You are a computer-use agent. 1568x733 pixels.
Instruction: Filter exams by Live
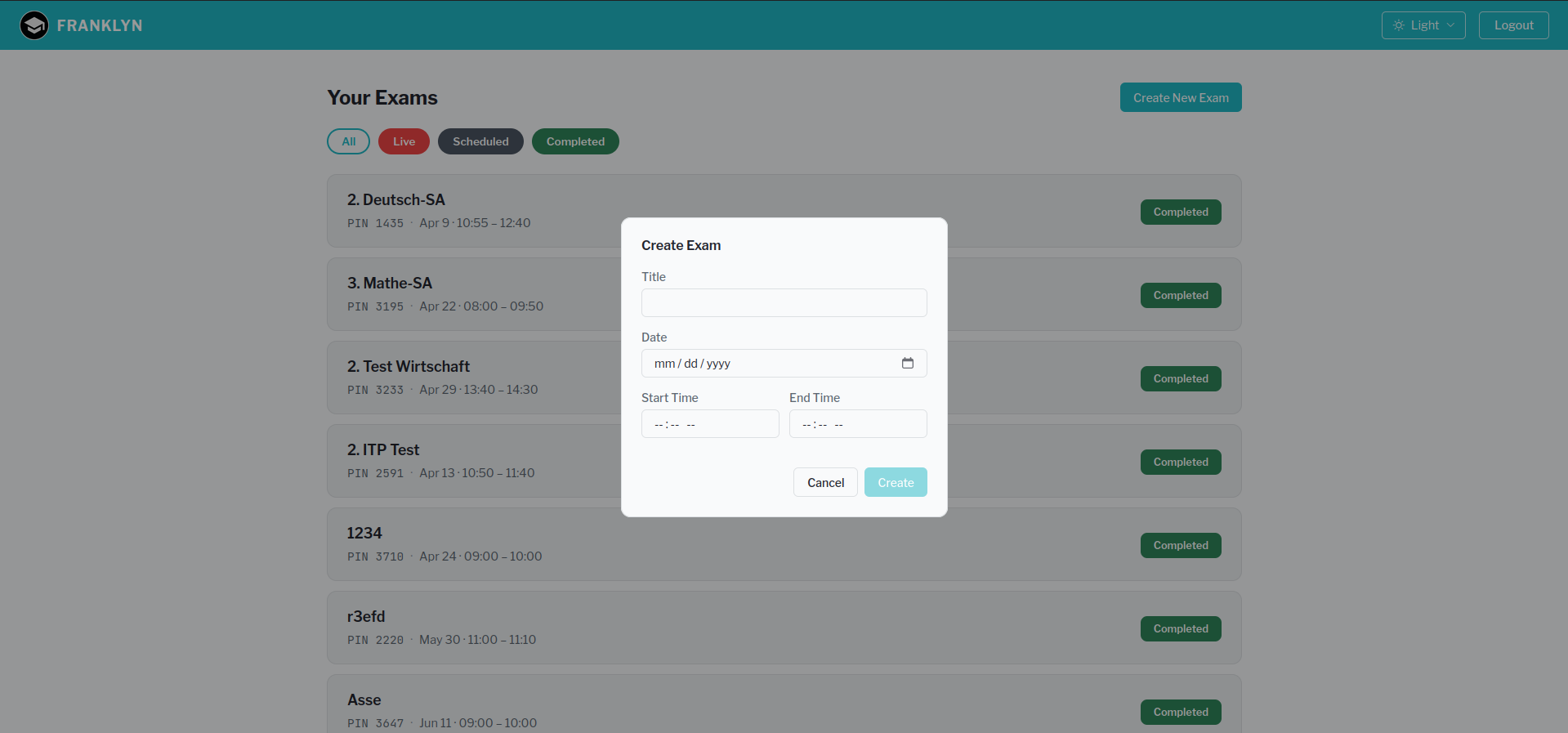(404, 141)
